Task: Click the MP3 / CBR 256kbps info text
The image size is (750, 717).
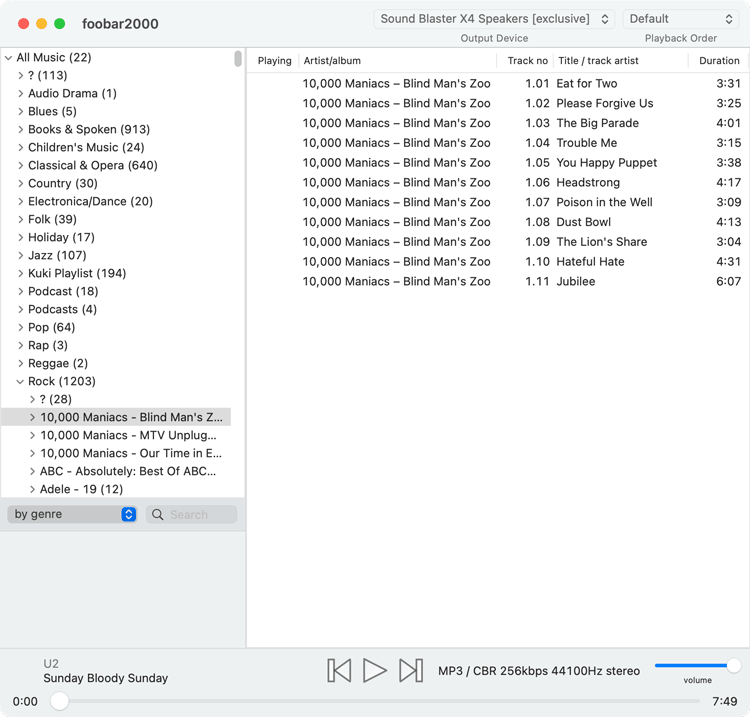Action: tap(539, 671)
